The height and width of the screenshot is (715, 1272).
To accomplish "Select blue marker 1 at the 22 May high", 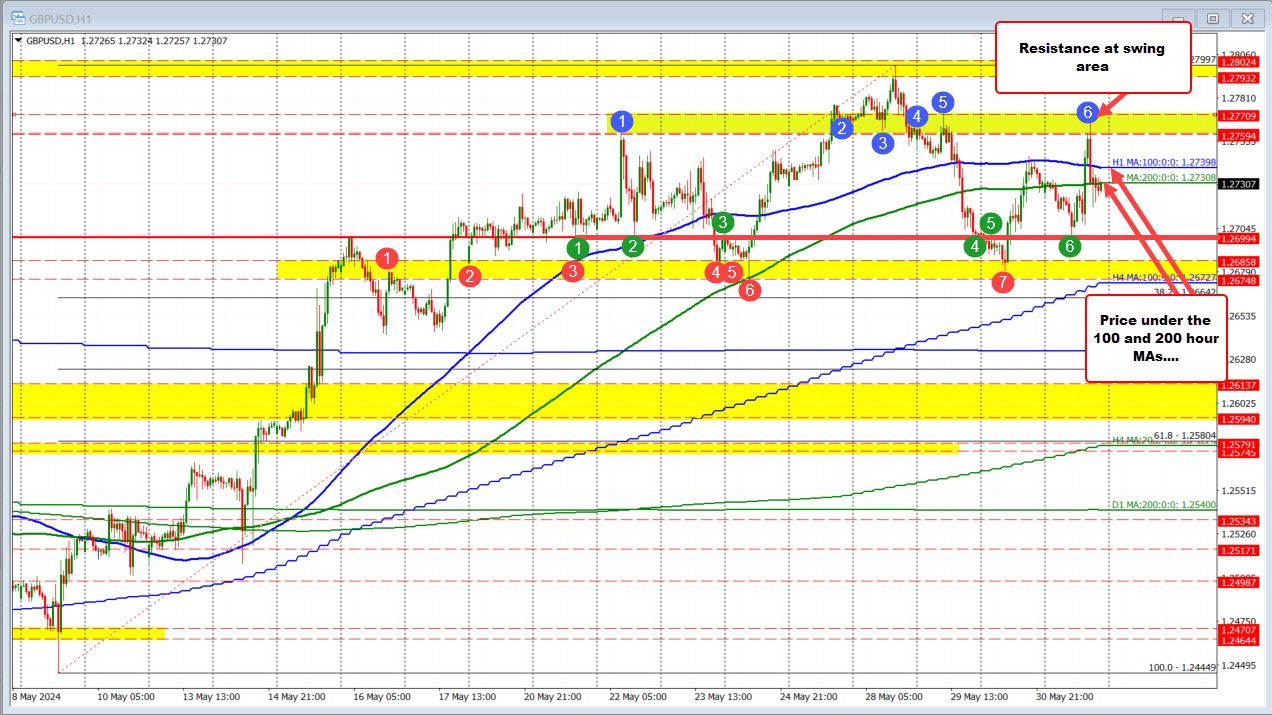I will click(x=621, y=121).
